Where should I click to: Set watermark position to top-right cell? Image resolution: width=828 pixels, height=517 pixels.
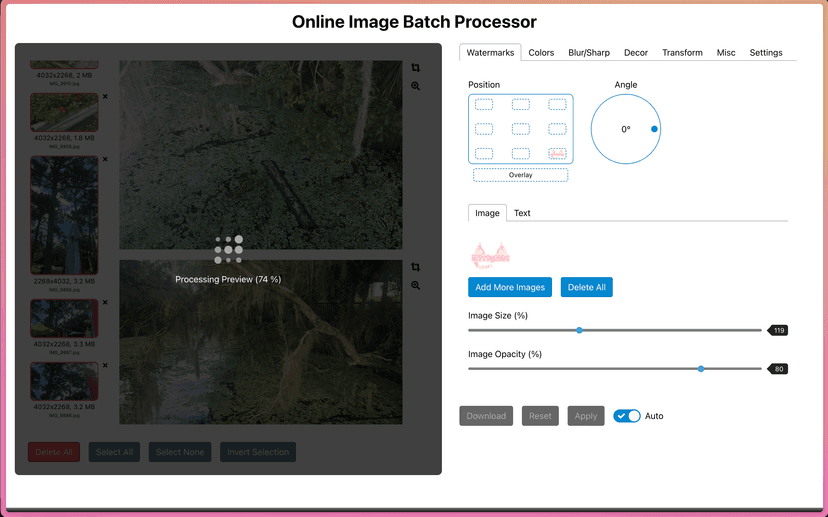(x=557, y=105)
